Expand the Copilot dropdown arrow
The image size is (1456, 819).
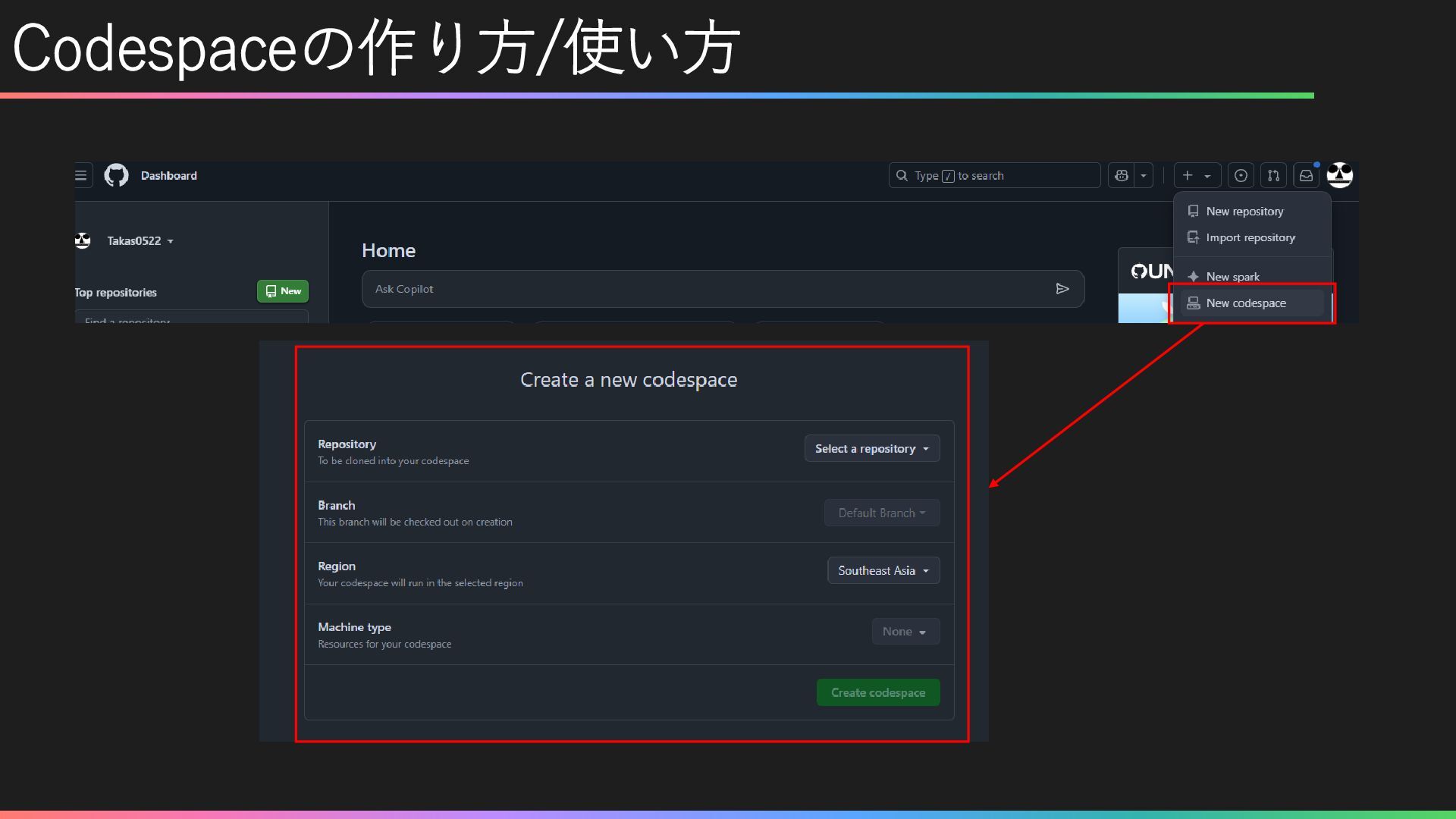click(1144, 175)
